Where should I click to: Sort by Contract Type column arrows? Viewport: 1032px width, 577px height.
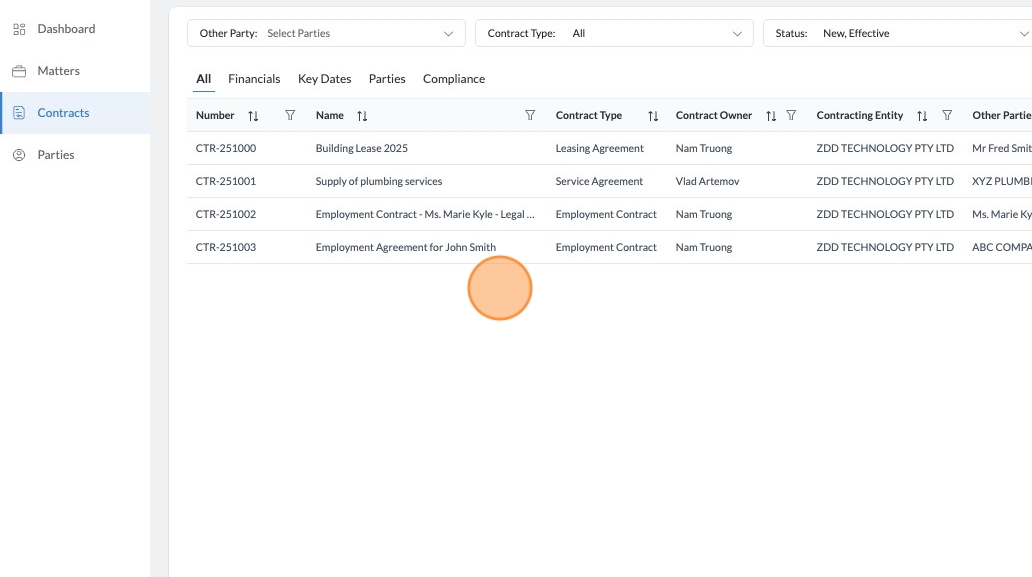653,116
